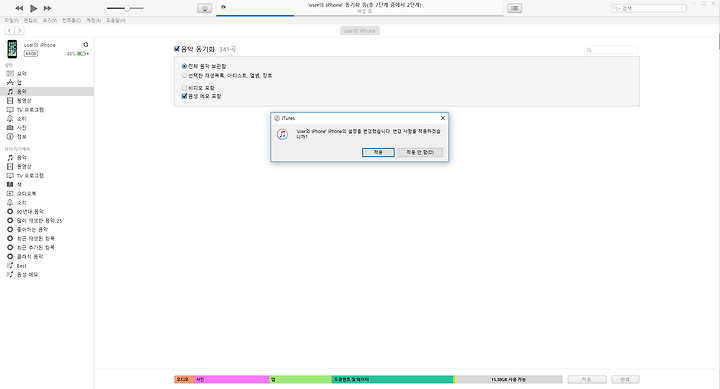Viewport: 720px width, 389px height.
Task: Enable the 비디오 포함 checkbox
Action: (184, 88)
